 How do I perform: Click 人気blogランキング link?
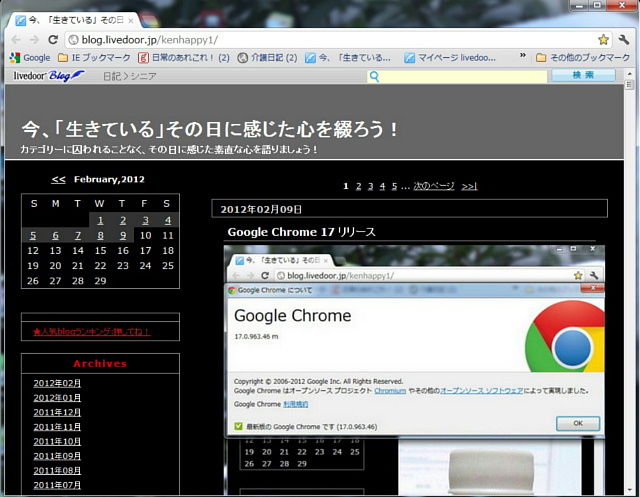point(92,332)
